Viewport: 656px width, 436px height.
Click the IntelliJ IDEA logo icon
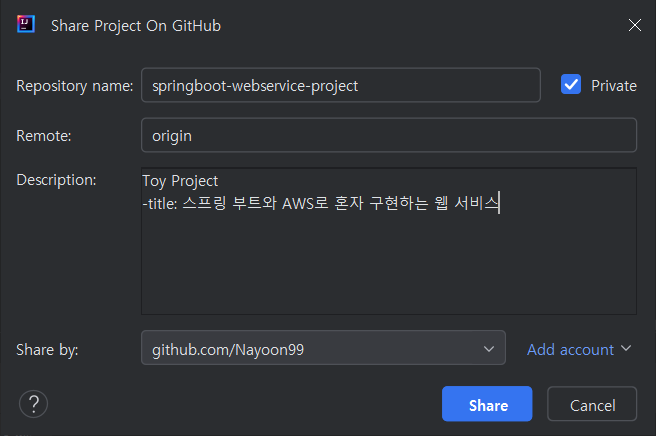pos(26,24)
